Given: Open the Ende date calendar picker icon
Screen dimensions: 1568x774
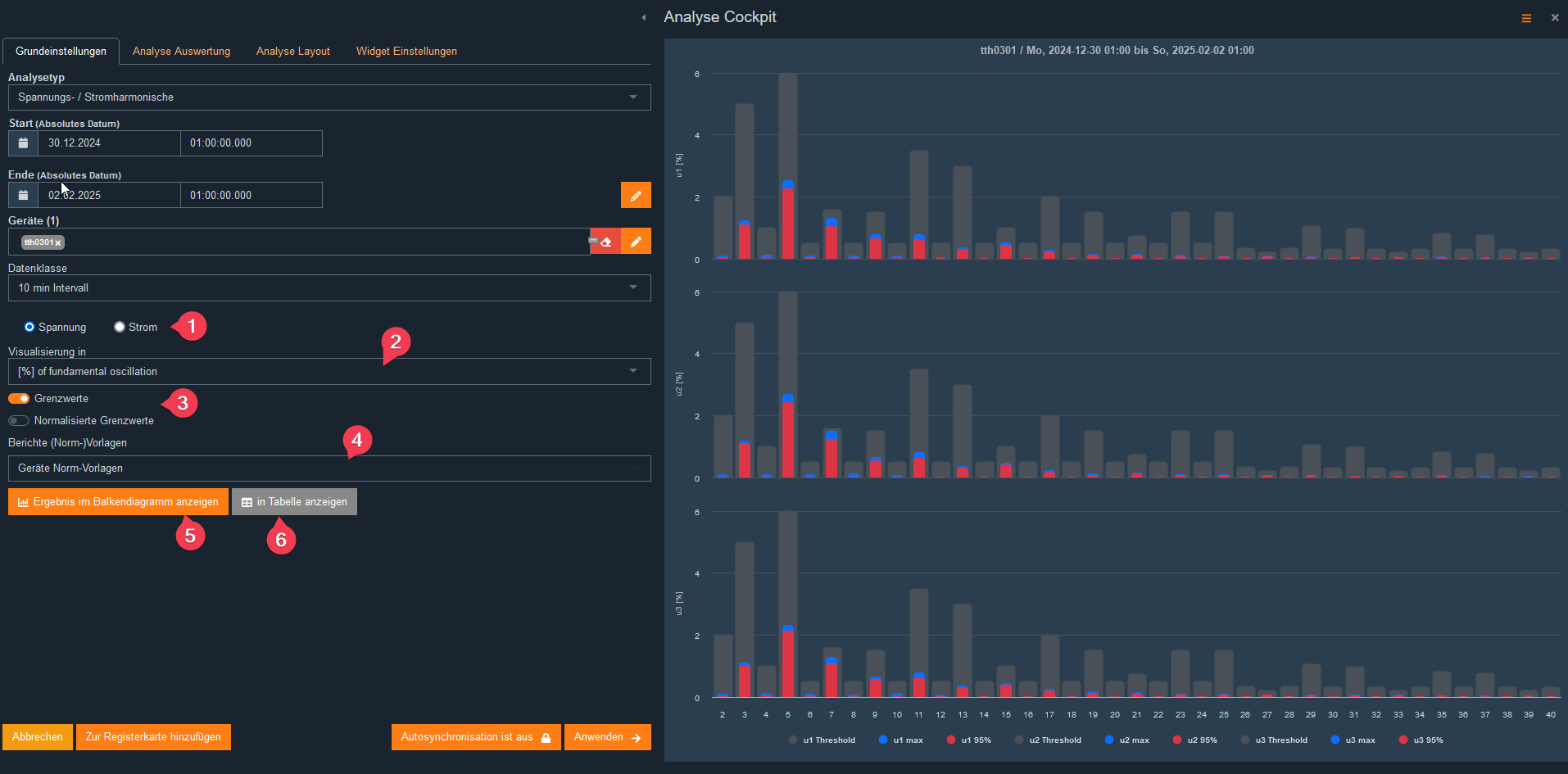Looking at the screenshot, I should pyautogui.click(x=23, y=195).
